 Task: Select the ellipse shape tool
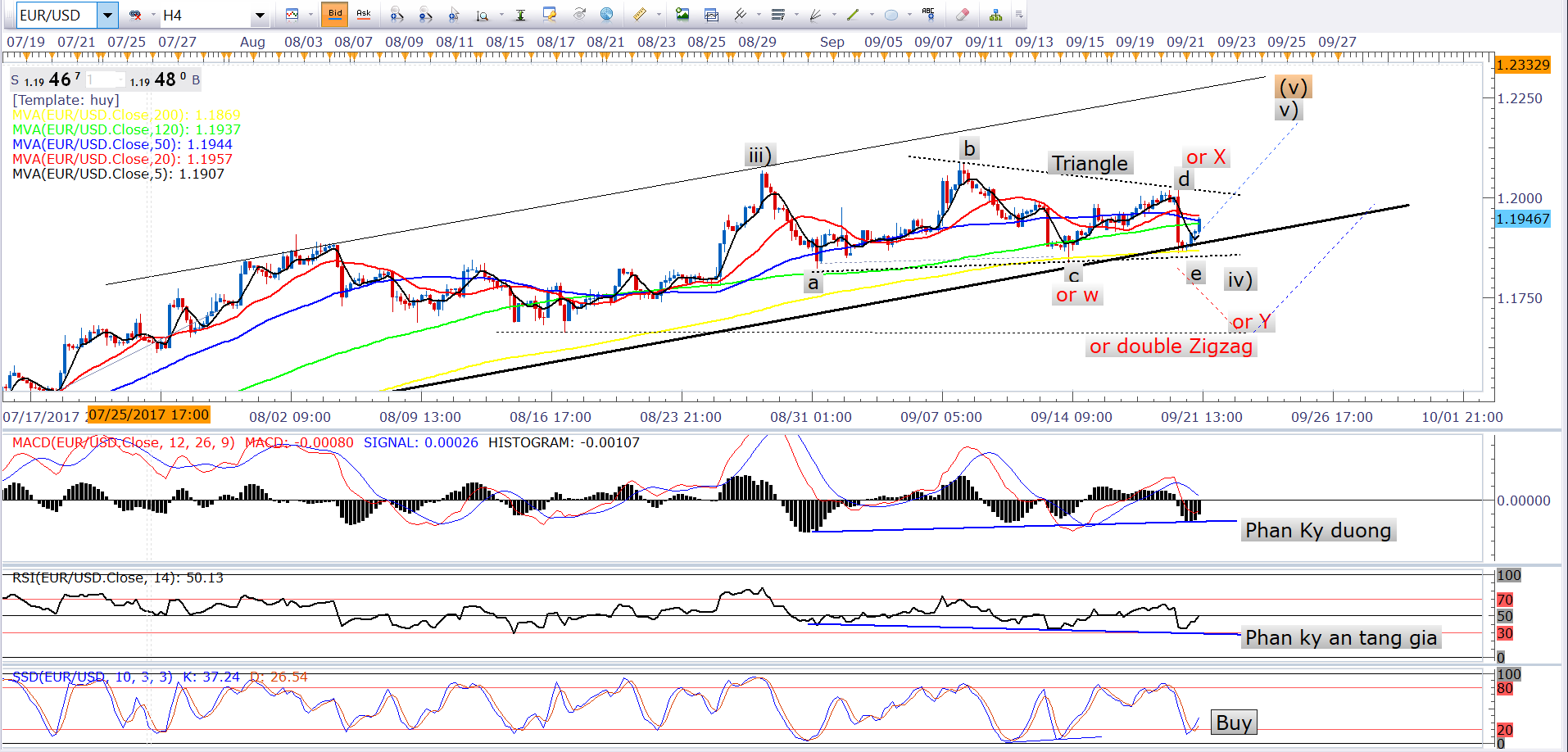click(x=891, y=15)
